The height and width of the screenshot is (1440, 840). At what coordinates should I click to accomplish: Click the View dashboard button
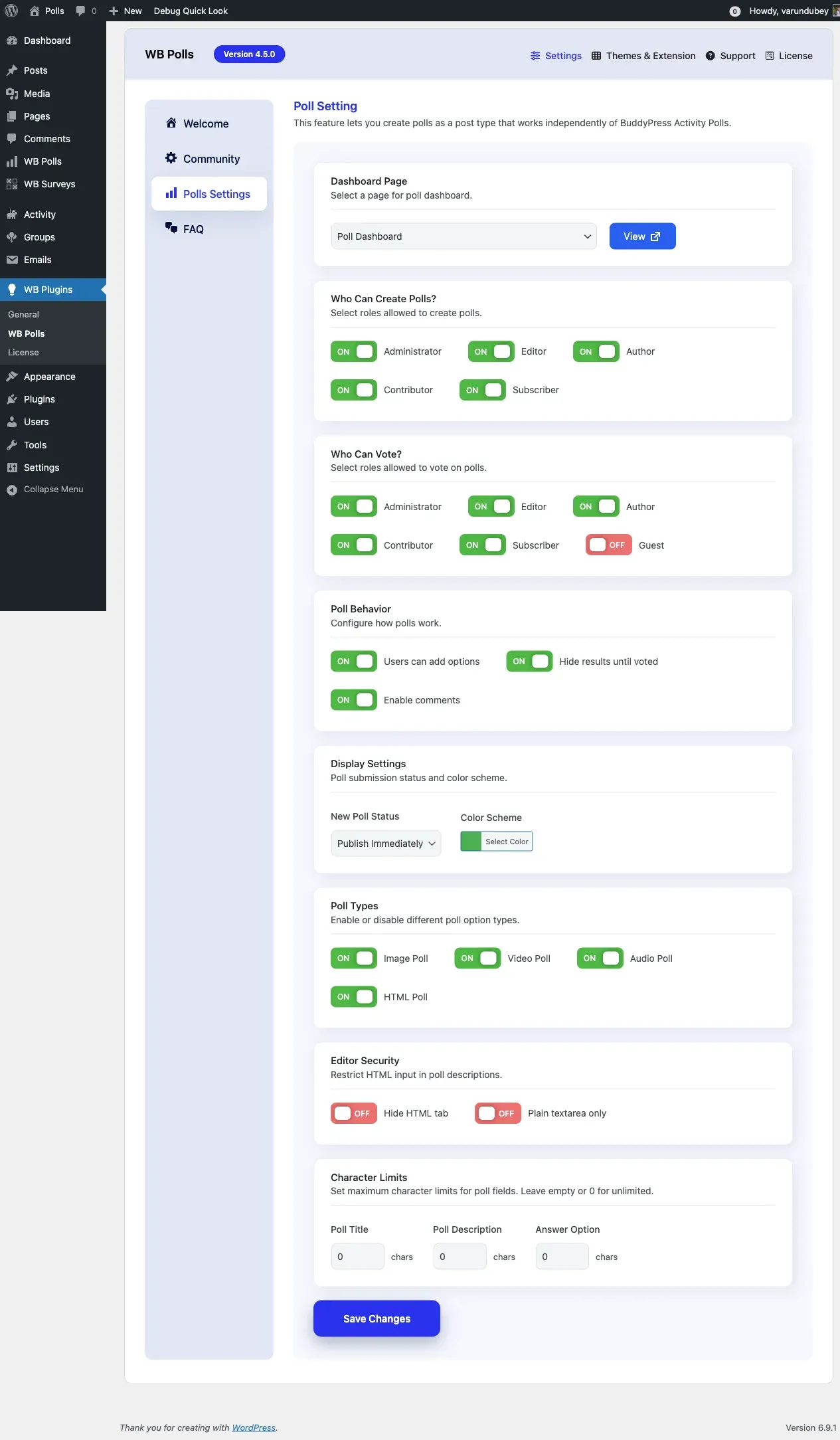click(642, 236)
